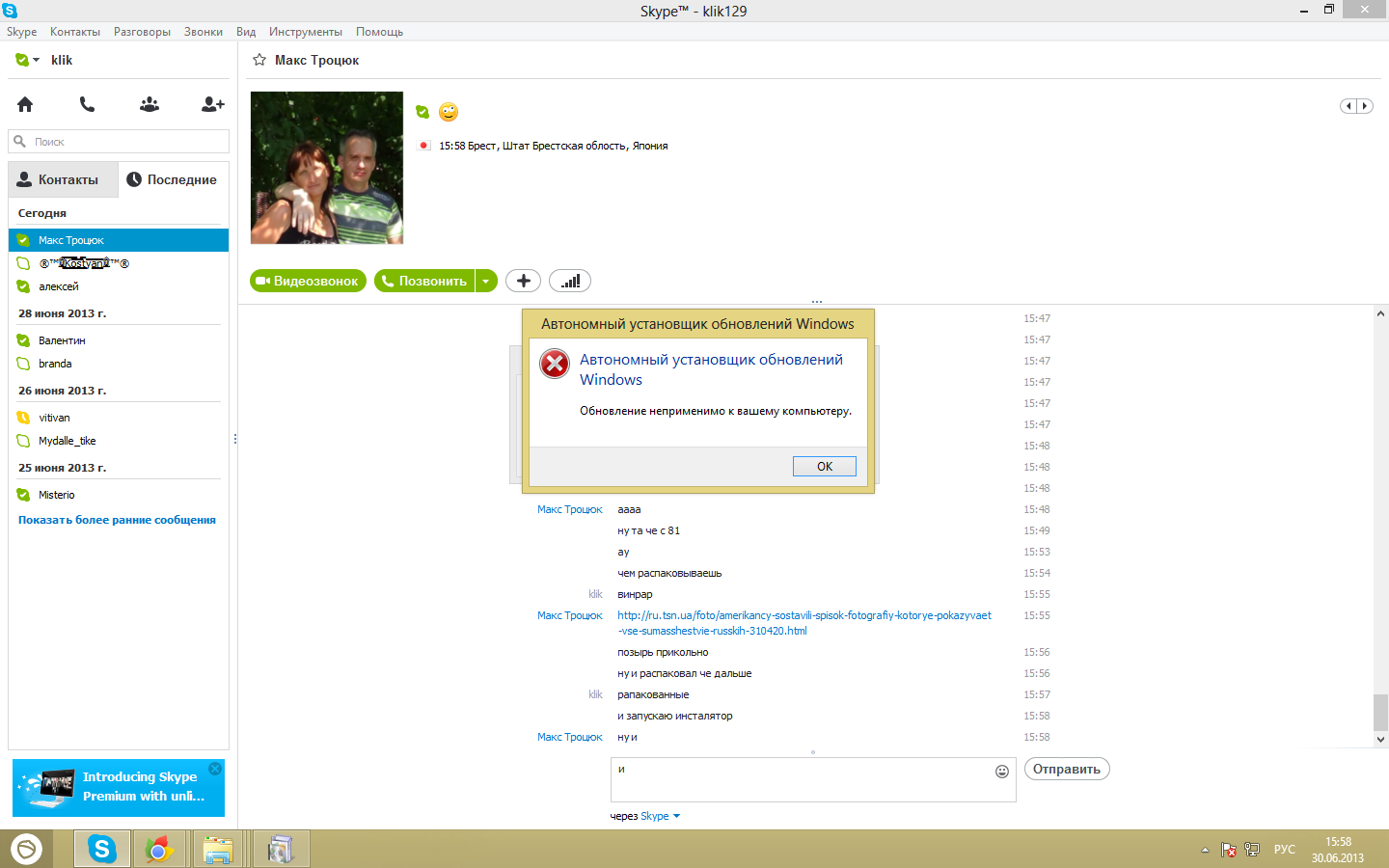Viewport: 1389px width, 868px height.
Task: Click the Позвонить call button
Action: pyautogui.click(x=424, y=281)
